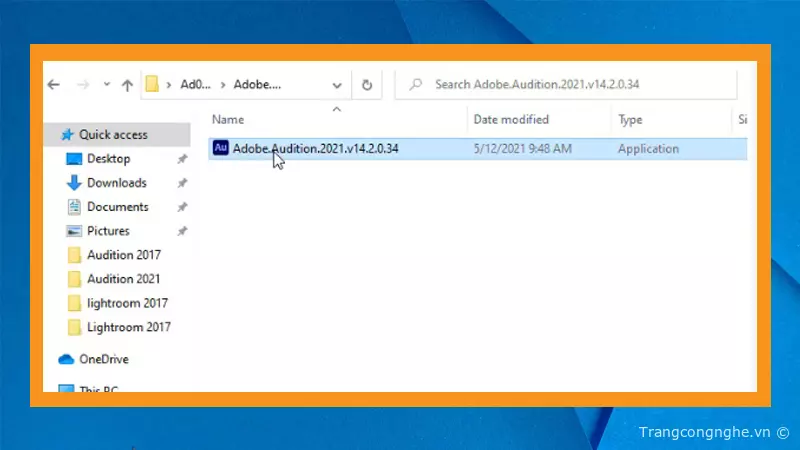
Task: Sort files by Date modified column
Action: (x=512, y=120)
